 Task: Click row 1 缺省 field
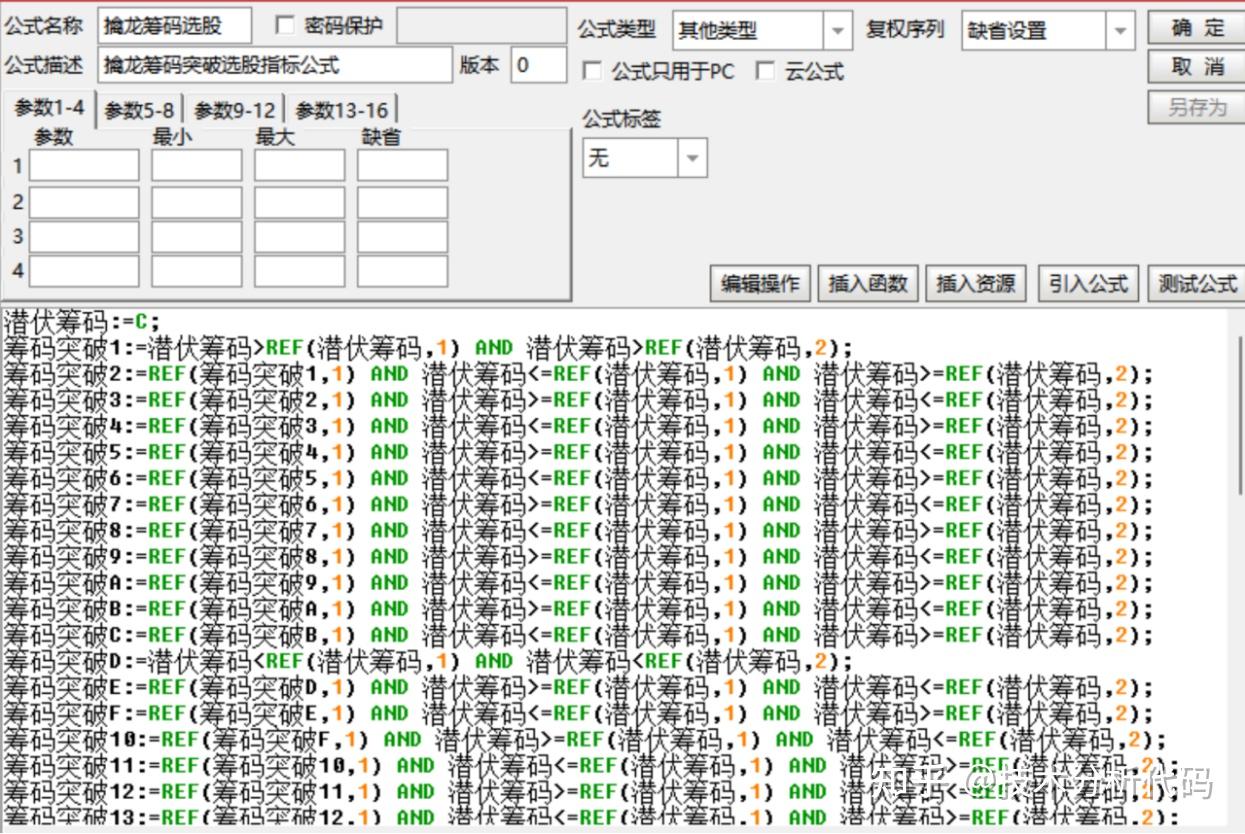402,165
